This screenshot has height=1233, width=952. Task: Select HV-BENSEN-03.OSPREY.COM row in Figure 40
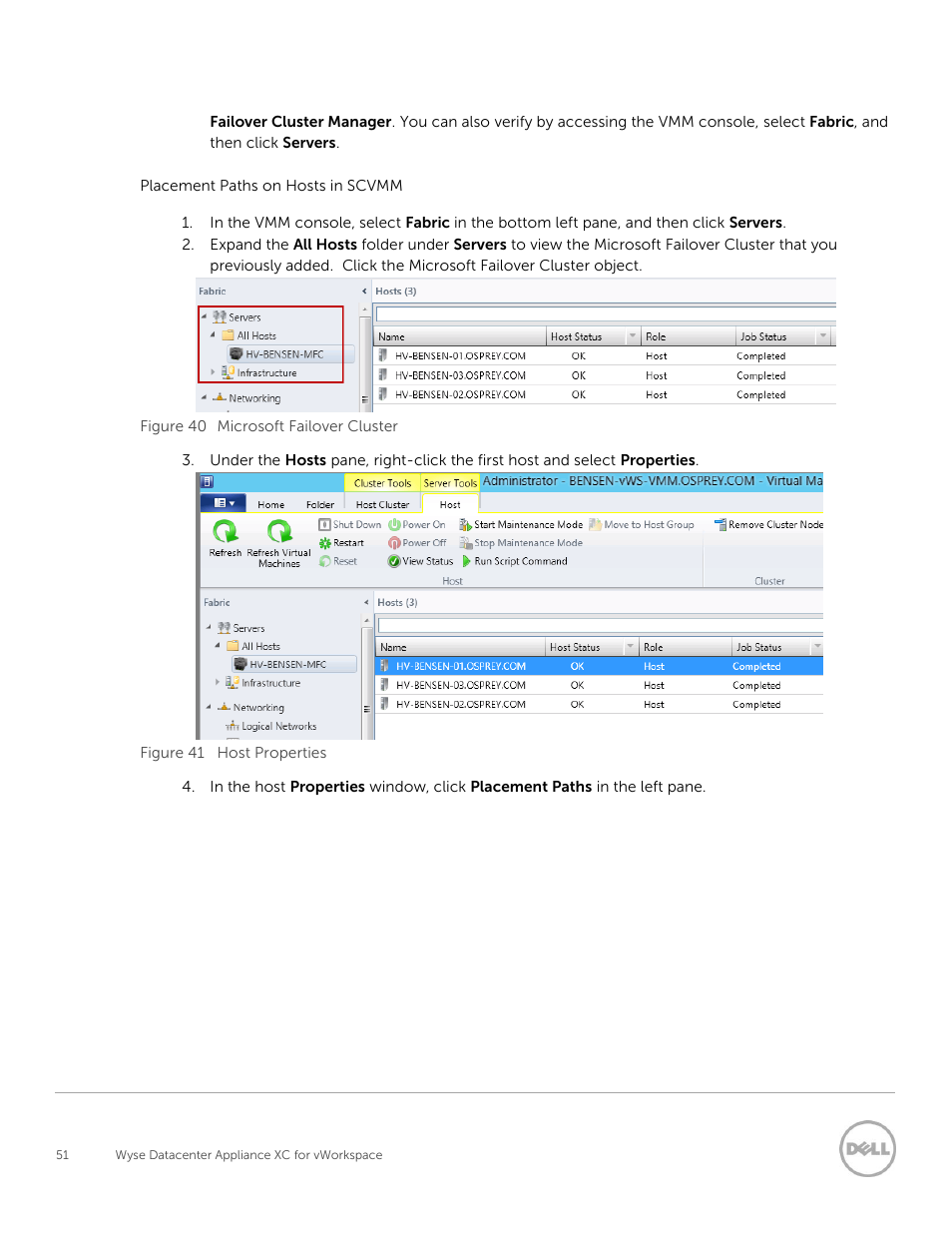point(605,375)
